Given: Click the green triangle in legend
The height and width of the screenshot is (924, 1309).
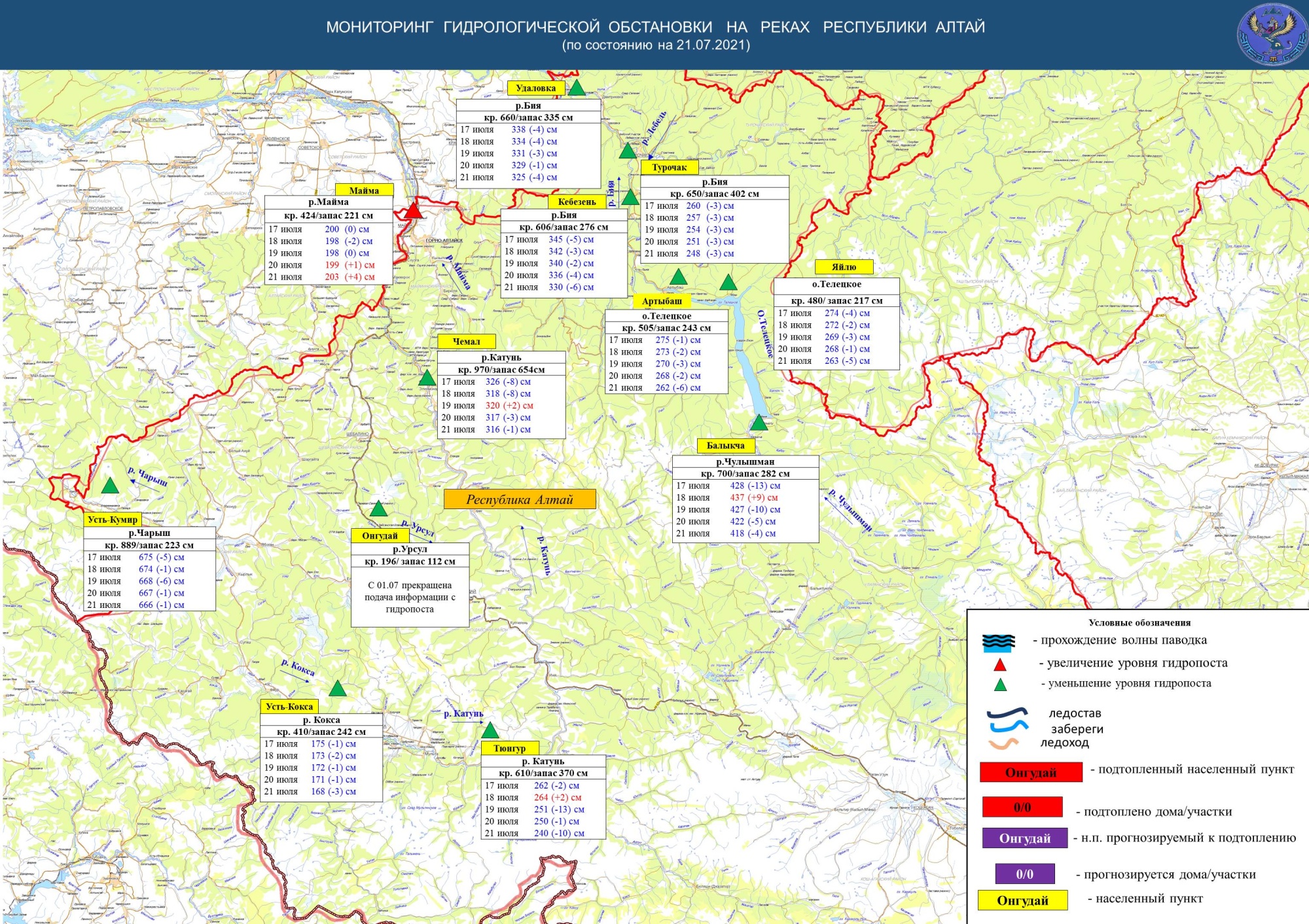Looking at the screenshot, I should [1000, 685].
